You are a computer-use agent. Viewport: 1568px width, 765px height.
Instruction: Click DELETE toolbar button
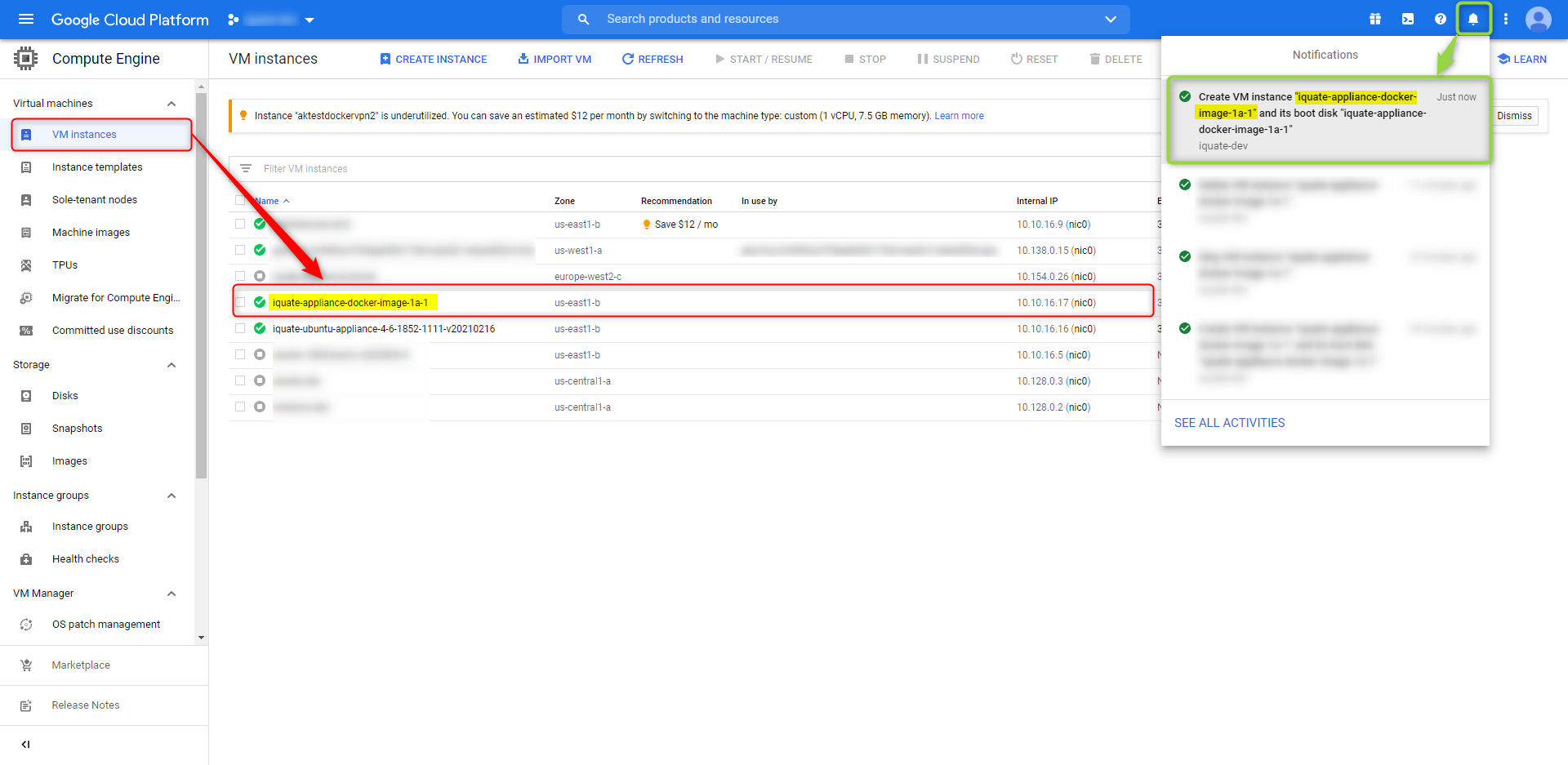tap(1116, 59)
